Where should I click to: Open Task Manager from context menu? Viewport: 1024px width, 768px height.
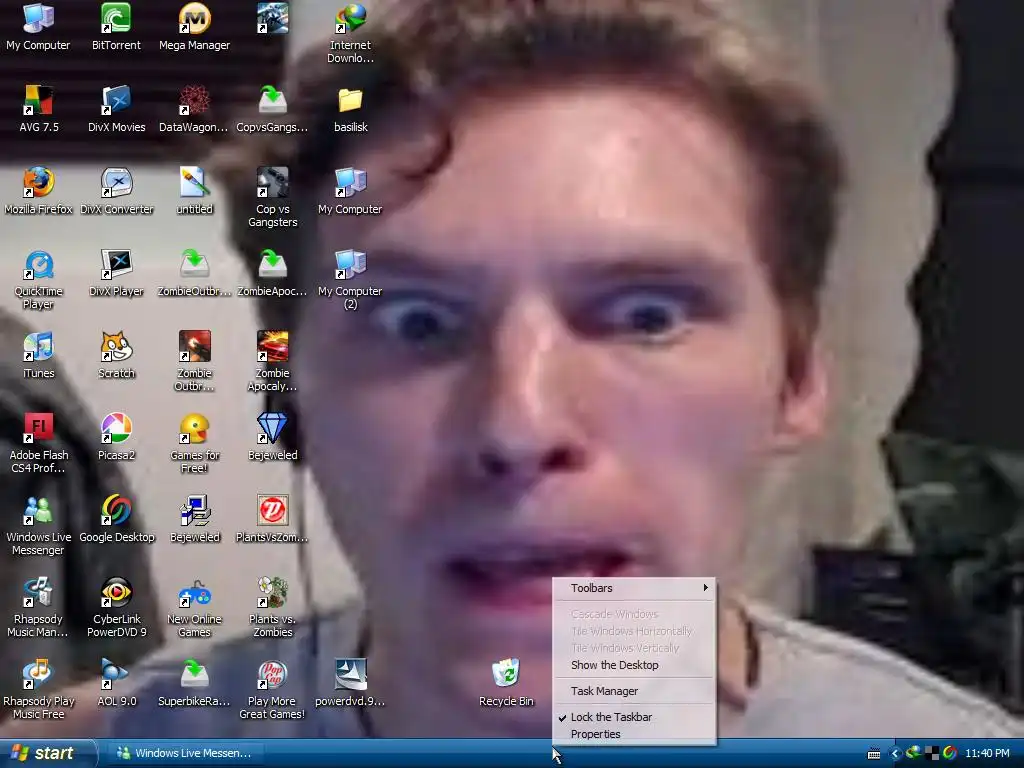pos(634,691)
